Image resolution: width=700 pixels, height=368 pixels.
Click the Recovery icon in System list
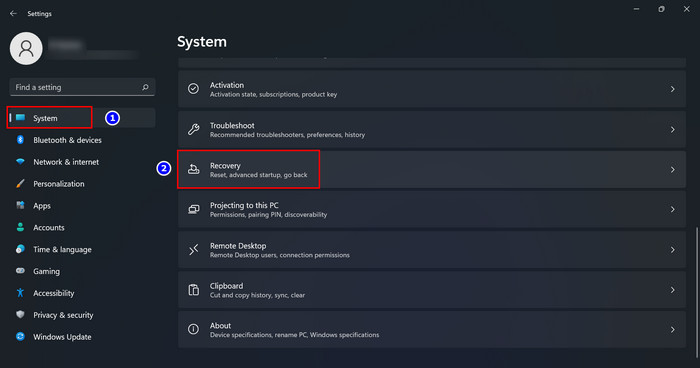click(193, 169)
